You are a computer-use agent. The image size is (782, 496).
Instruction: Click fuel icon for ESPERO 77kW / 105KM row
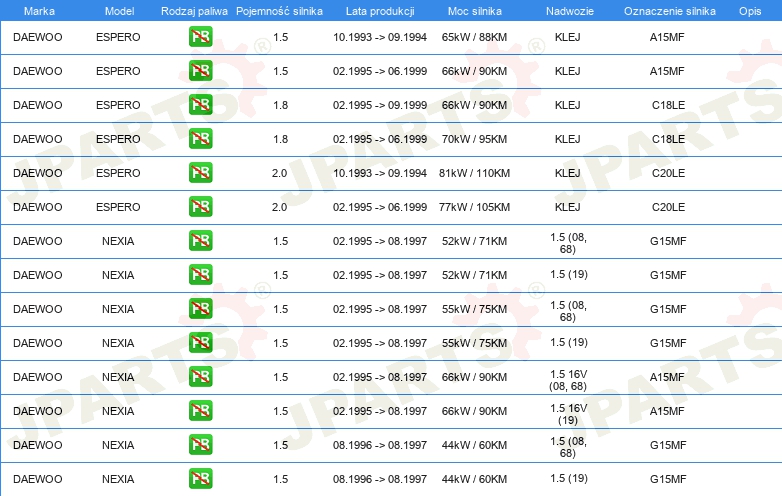200,206
